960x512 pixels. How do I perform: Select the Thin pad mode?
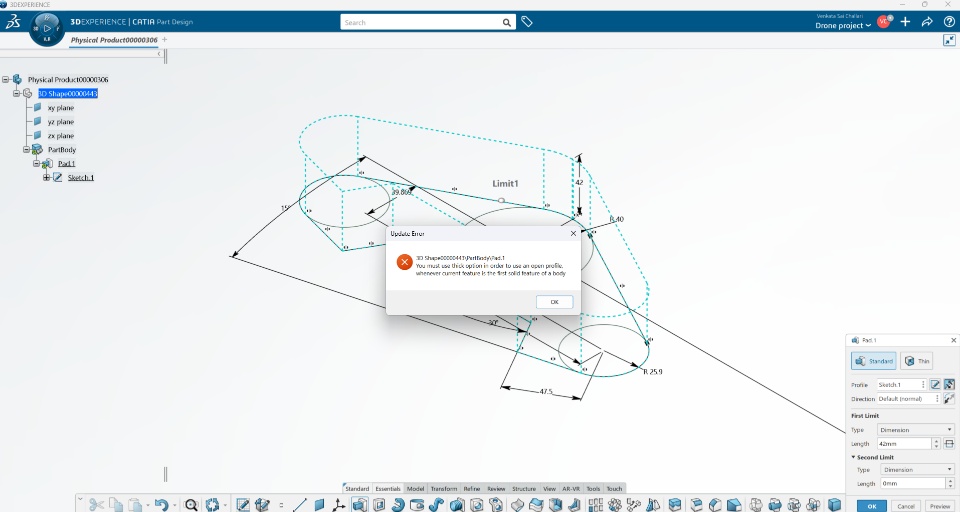click(917, 361)
